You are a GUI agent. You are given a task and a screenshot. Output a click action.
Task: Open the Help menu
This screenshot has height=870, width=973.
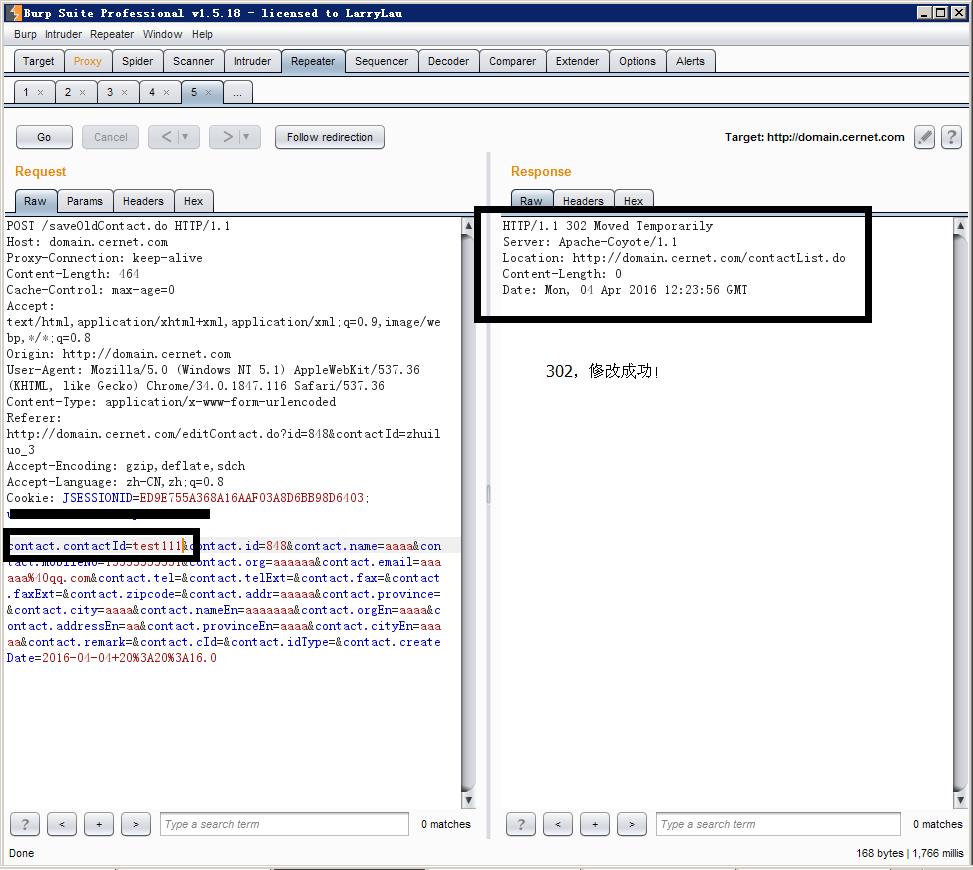[x=202, y=34]
